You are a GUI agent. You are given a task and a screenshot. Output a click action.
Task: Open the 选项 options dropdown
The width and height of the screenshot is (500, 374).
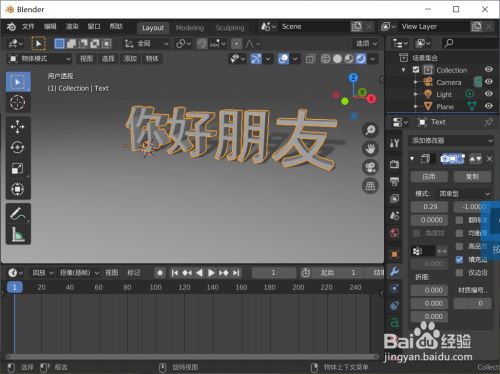tap(366, 44)
